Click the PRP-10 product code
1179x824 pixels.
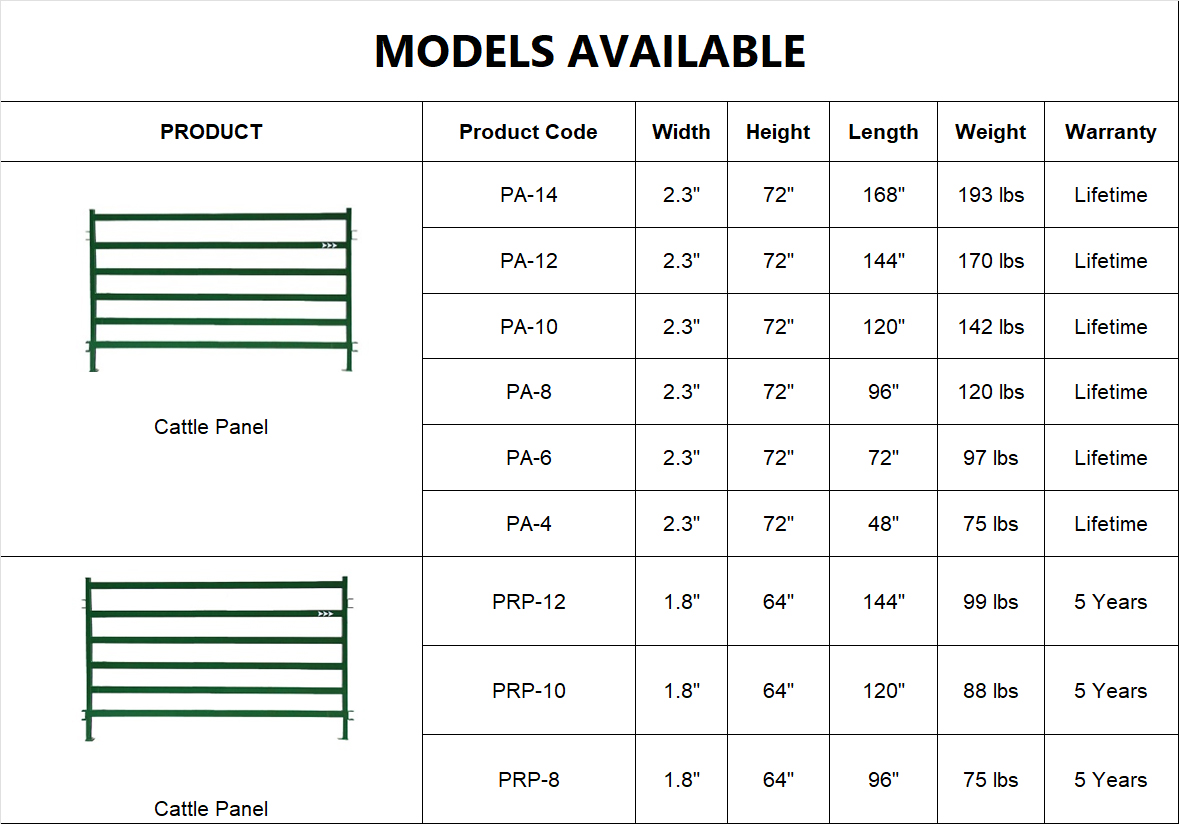click(529, 691)
